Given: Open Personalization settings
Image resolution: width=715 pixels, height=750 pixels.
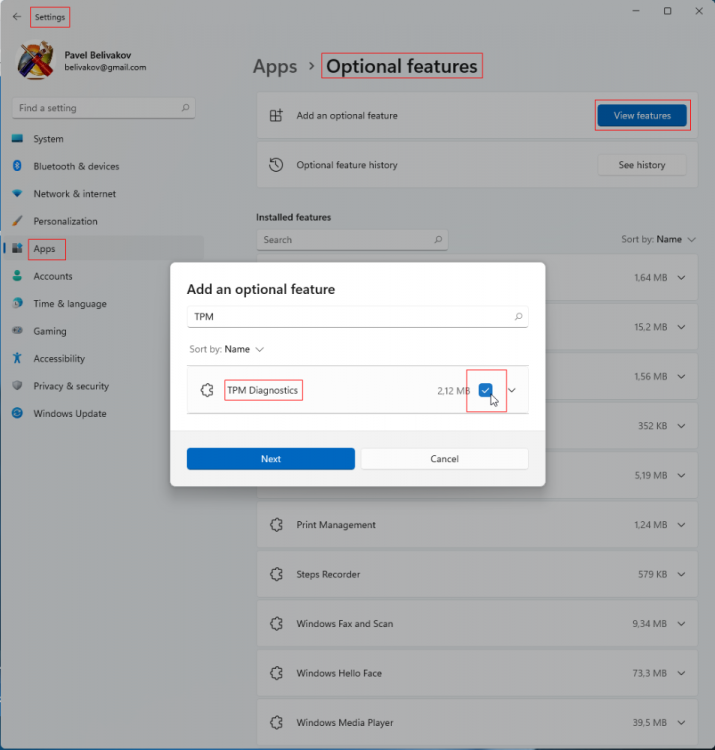Looking at the screenshot, I should coord(103,221).
